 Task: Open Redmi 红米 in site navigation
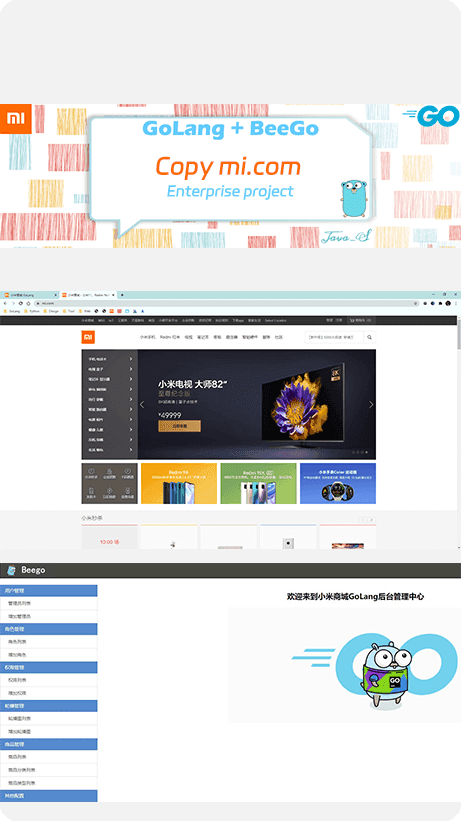(170, 338)
